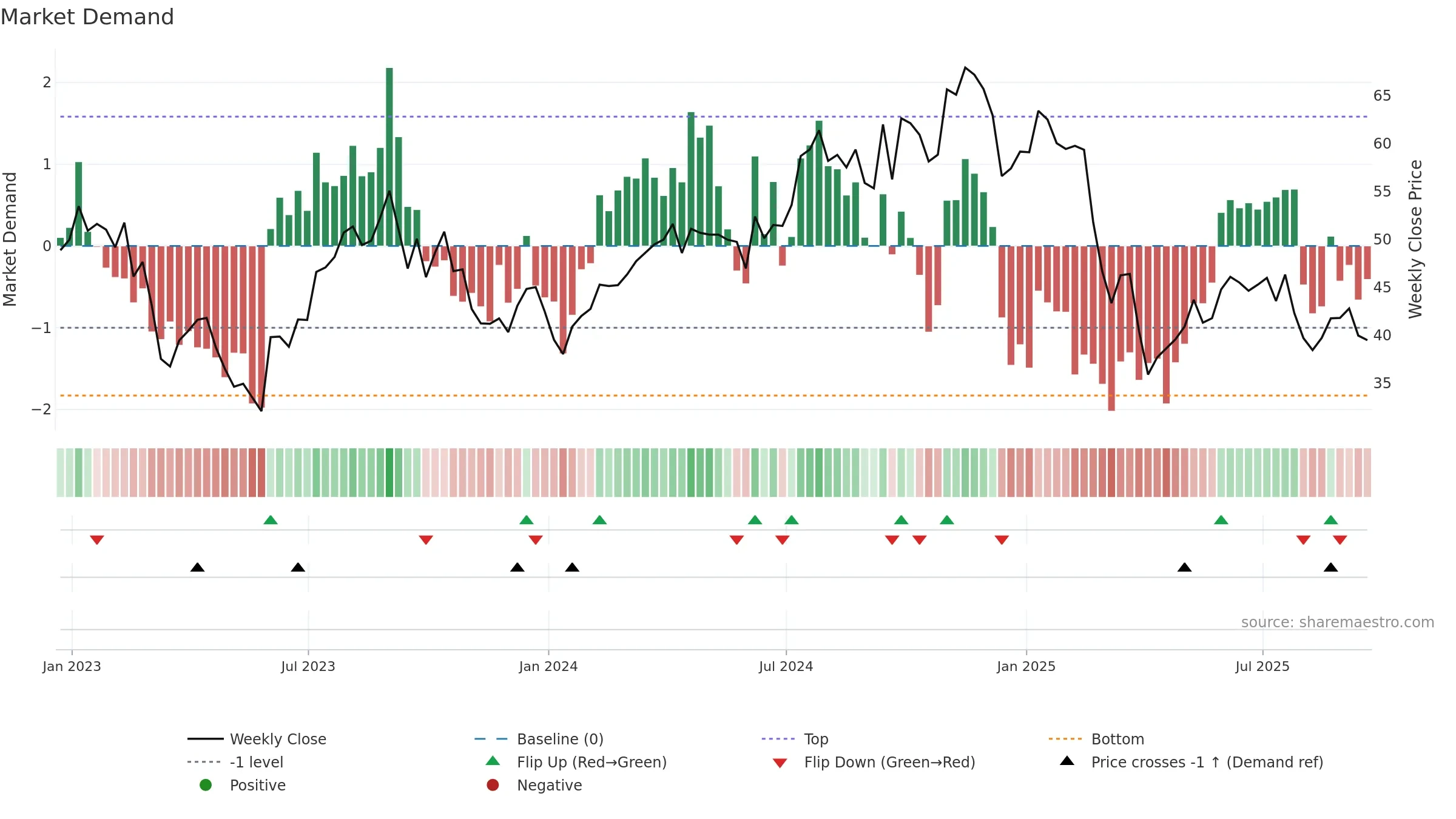Click the purple dotted Top line in the chart
The image size is (1456, 819).
(713, 116)
